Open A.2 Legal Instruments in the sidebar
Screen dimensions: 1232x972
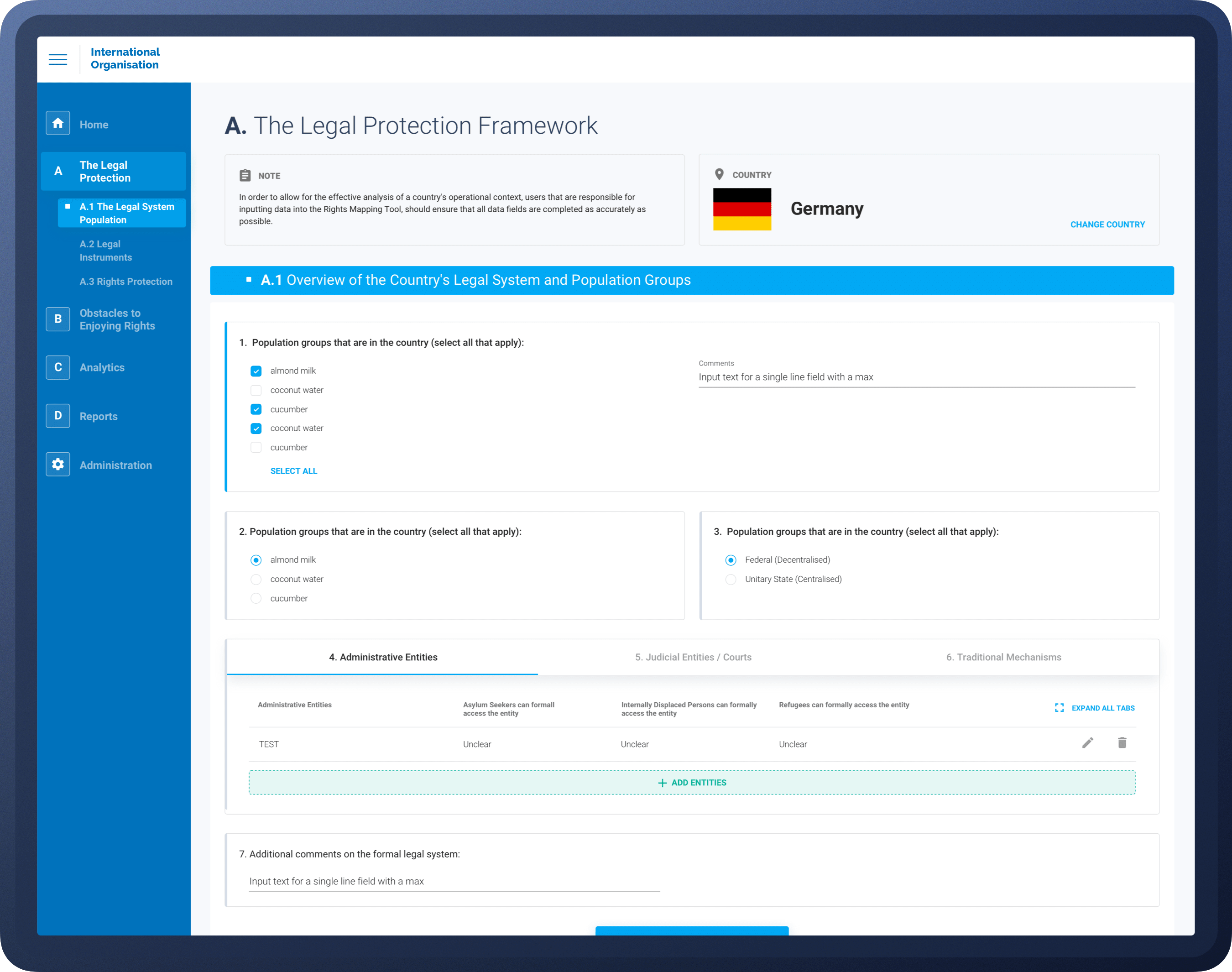[106, 251]
